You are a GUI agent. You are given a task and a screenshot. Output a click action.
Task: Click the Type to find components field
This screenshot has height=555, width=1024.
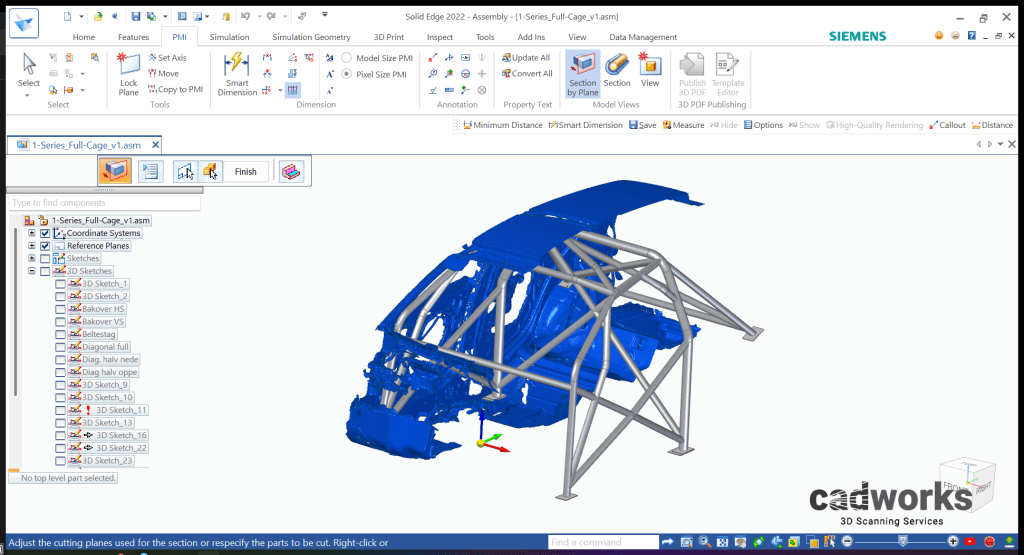(105, 203)
